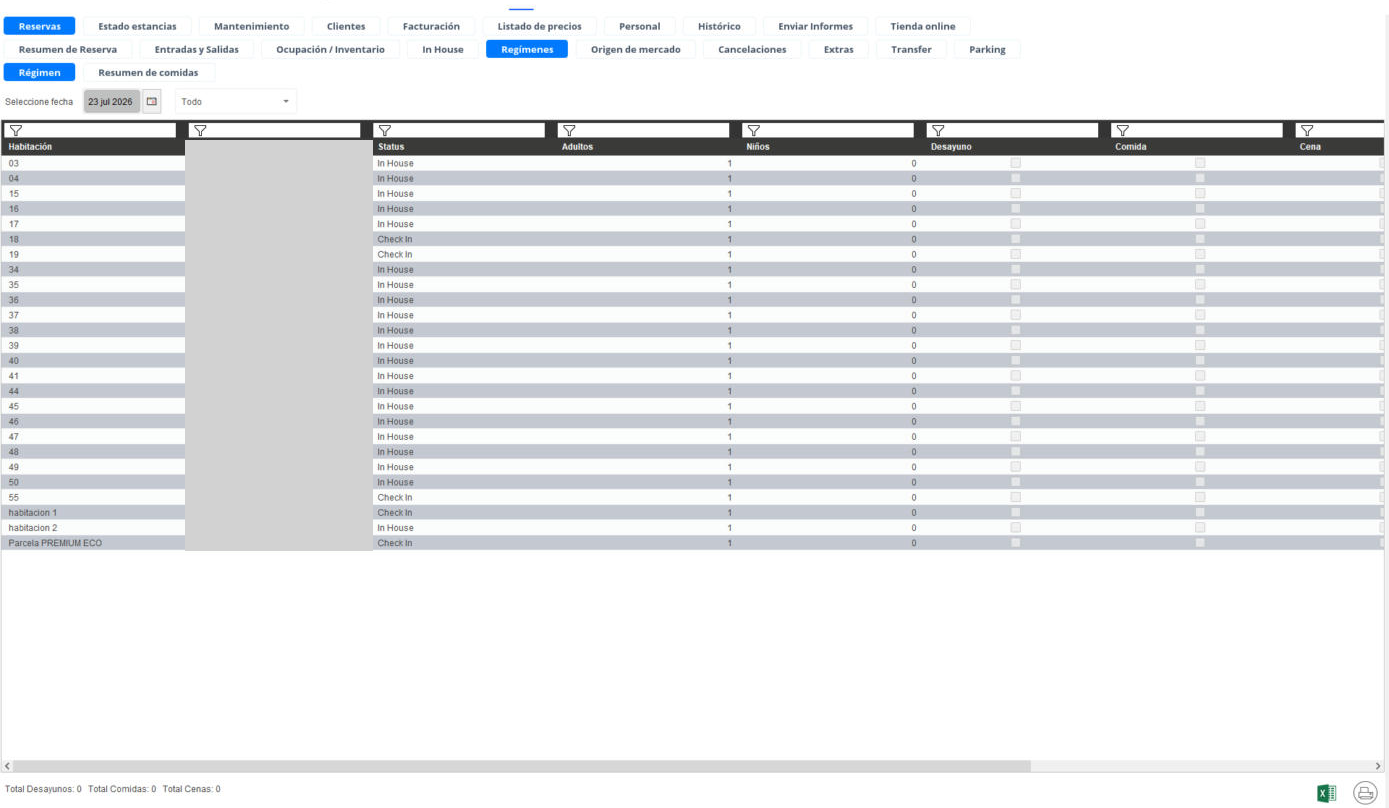Select the habitacion 2 row
The height and width of the screenshot is (808, 1389).
pos(693,528)
